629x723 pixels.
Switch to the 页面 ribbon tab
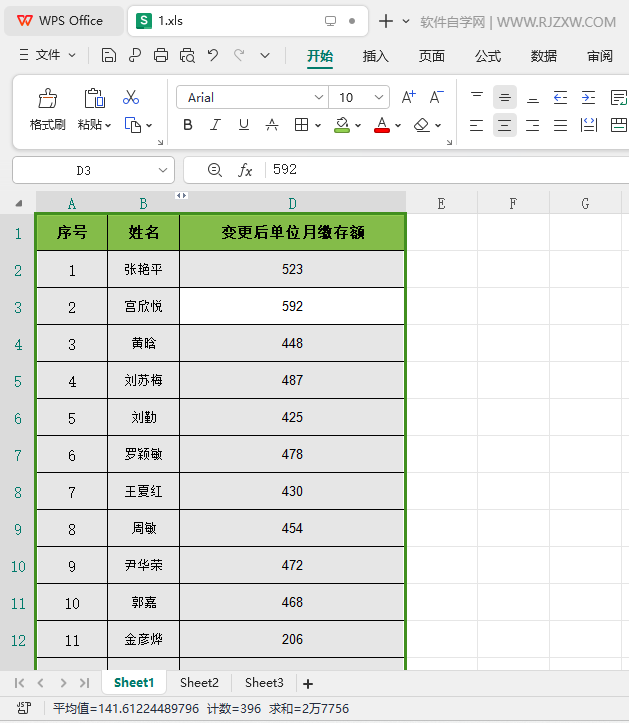(x=432, y=56)
